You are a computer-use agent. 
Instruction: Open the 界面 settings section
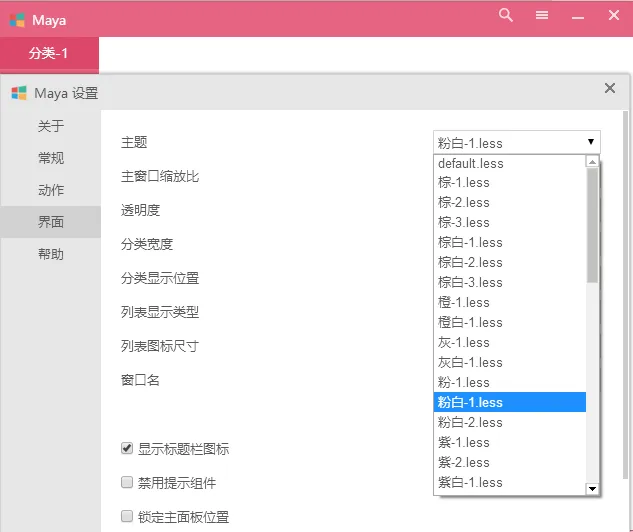(51, 222)
